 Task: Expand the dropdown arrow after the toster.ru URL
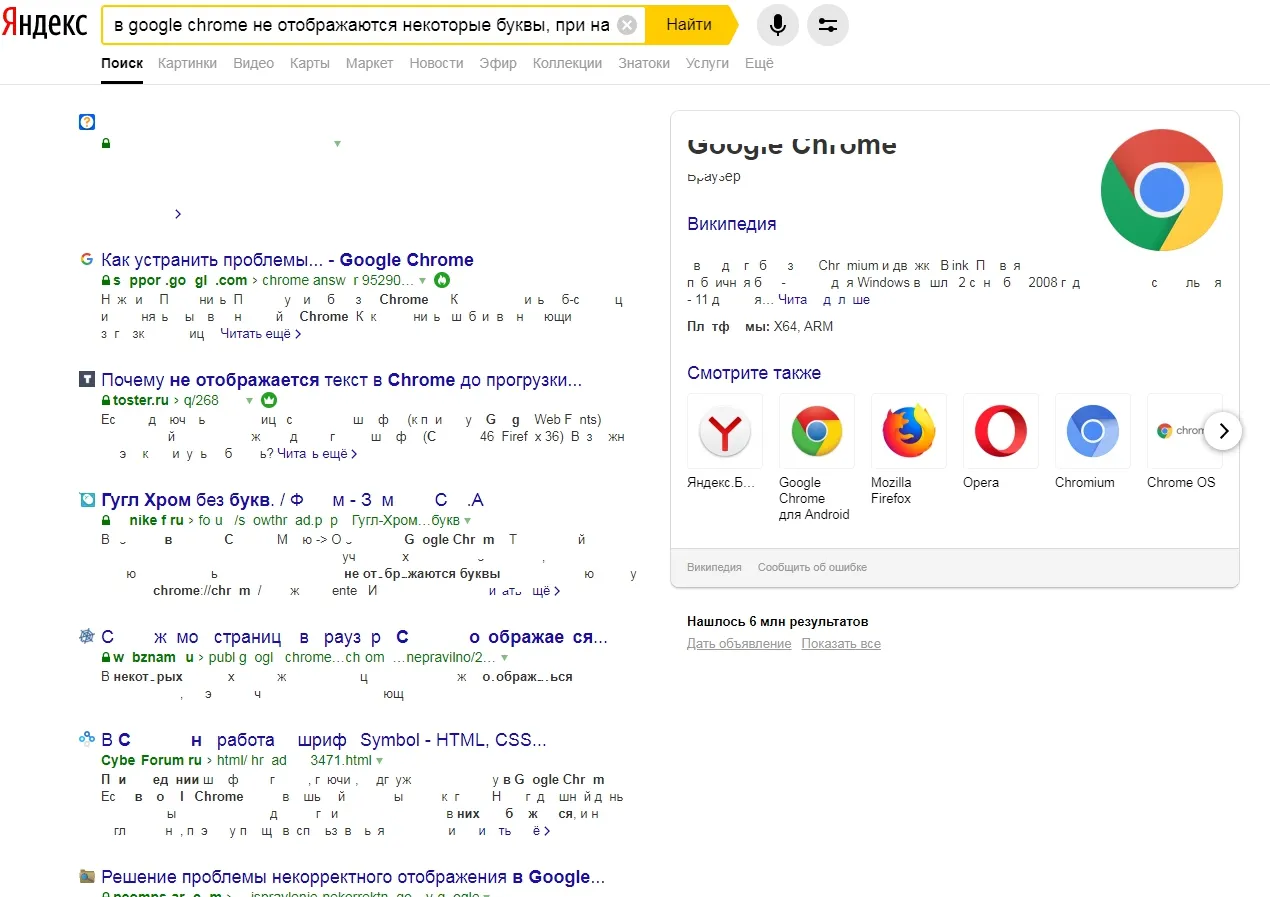coord(249,401)
